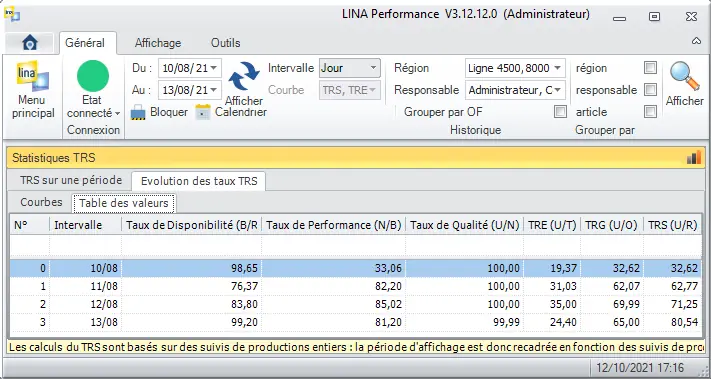Sort by Taux de Performance (N/B) header
The width and height of the screenshot is (711, 379).
(x=333, y=225)
